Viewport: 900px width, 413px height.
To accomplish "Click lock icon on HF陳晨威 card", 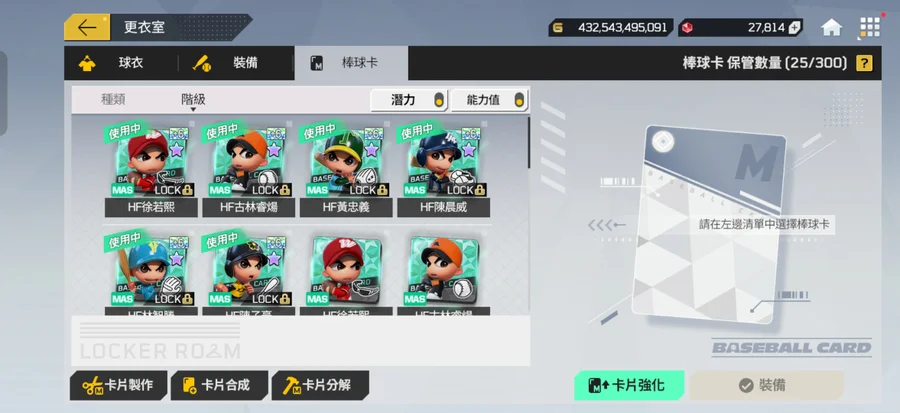I will [480, 190].
